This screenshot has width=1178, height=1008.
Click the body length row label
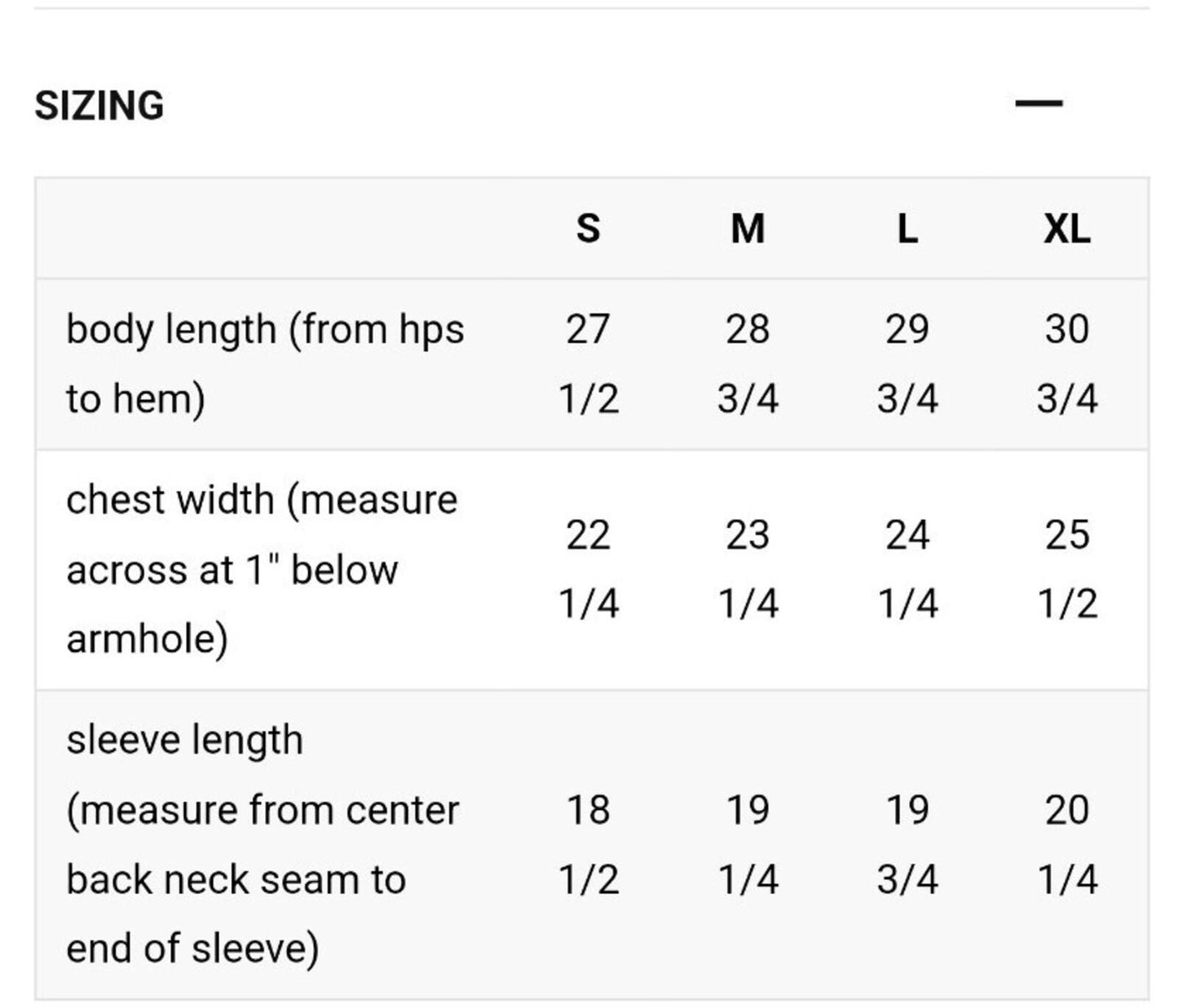click(265, 364)
